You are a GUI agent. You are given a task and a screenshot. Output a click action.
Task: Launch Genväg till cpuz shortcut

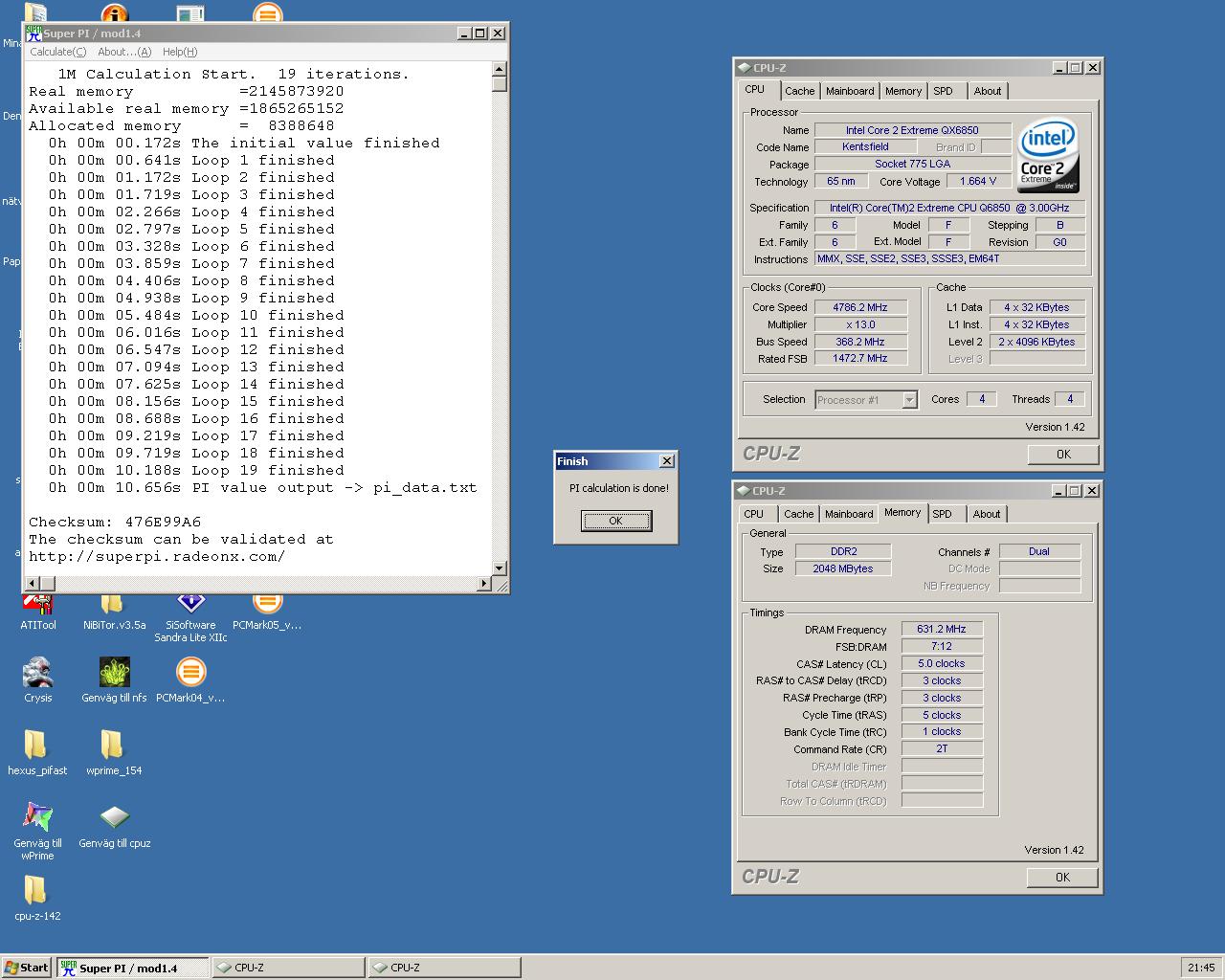(114, 825)
